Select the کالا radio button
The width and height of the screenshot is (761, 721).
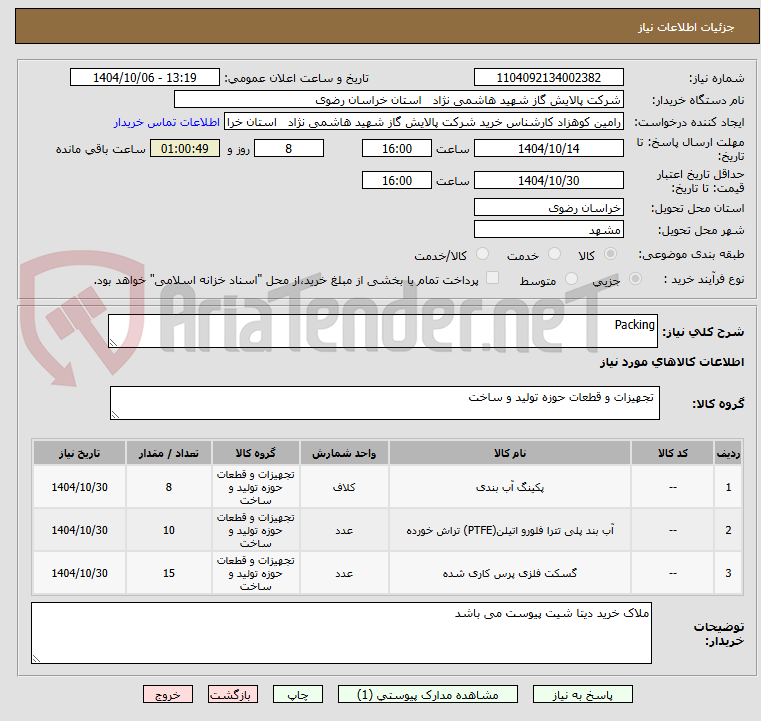[x=611, y=254]
